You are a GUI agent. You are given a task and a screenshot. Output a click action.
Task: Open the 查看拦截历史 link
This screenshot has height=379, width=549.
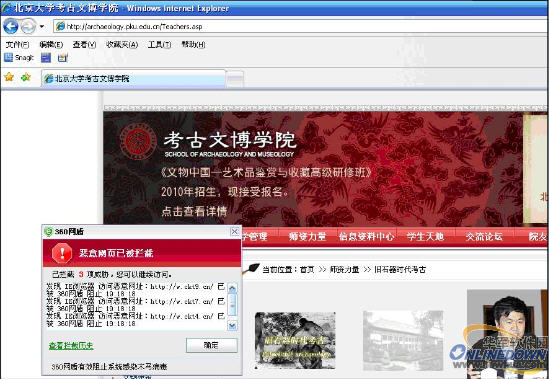click(x=71, y=346)
